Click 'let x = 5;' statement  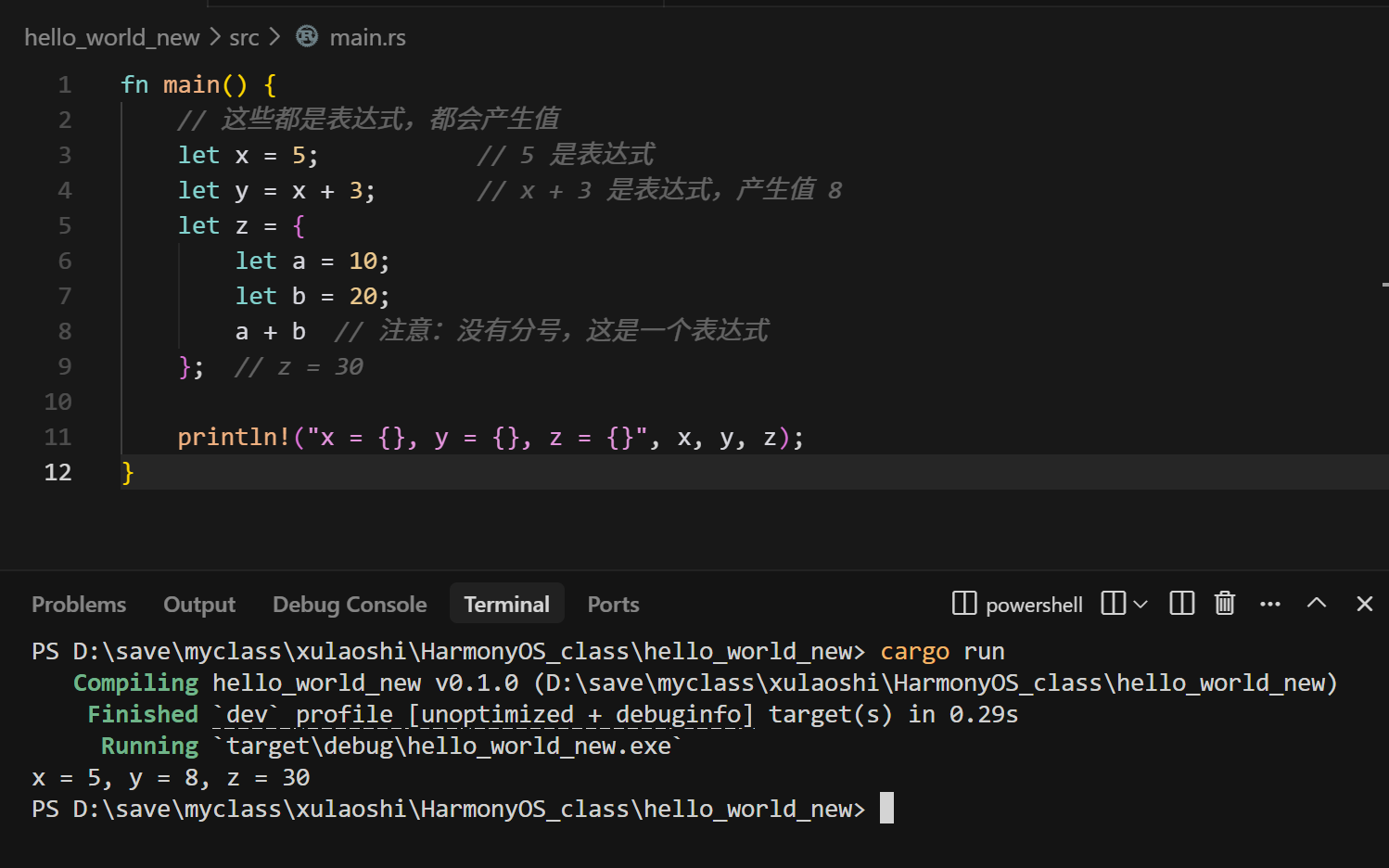[x=248, y=155]
